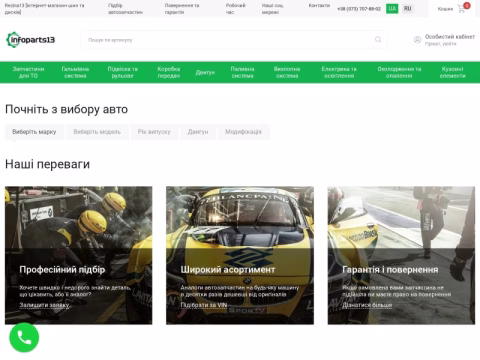Image resolution: width=480 pixels, height=360 pixels.
Task: Open Гарантія і повернення card image
Action: click(401, 255)
